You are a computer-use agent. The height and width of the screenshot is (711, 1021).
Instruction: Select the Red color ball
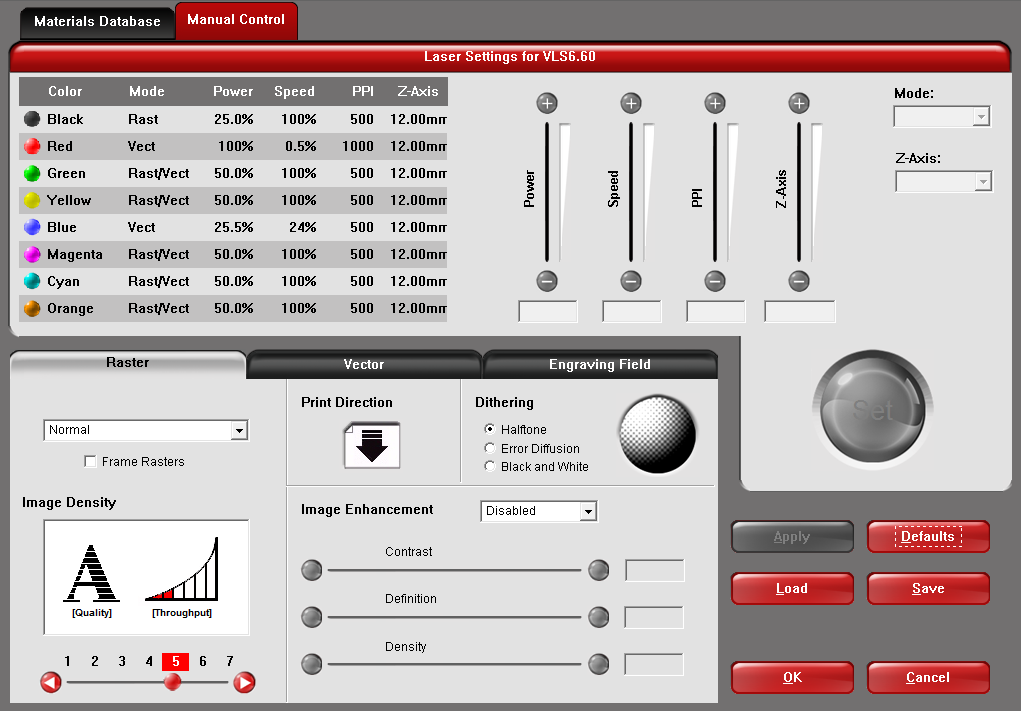coord(32,146)
